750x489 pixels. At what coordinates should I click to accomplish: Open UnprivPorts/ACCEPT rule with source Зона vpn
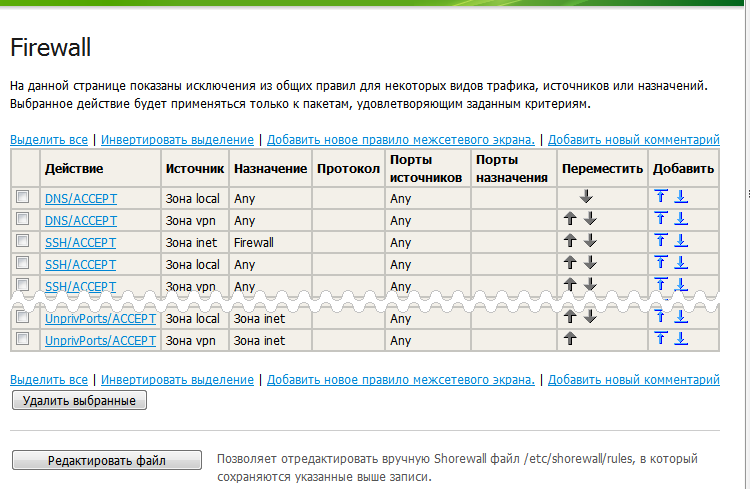click(x=100, y=341)
